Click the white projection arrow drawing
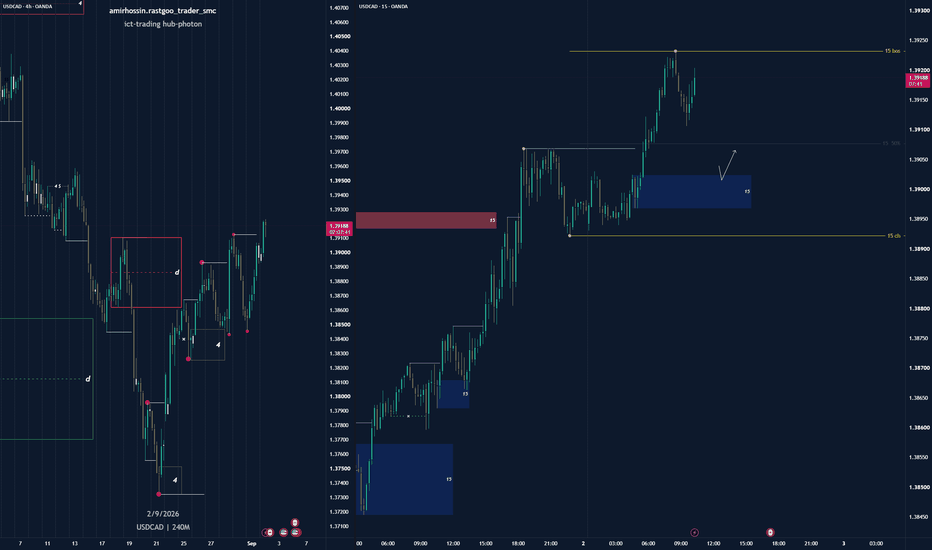Screen dimensions: 932x550 (x=728, y=165)
